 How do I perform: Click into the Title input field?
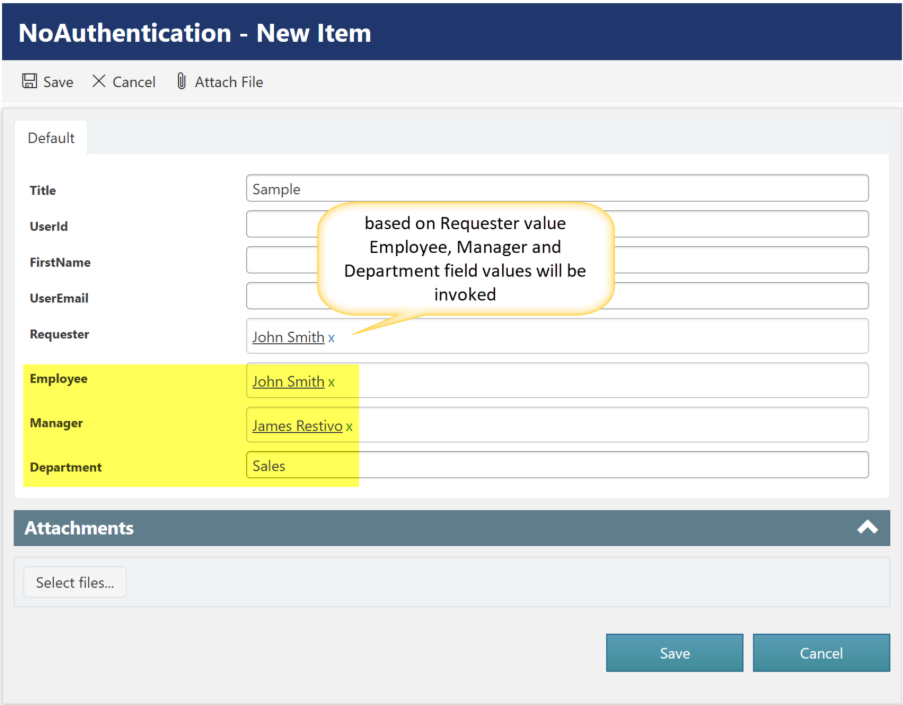pos(556,189)
